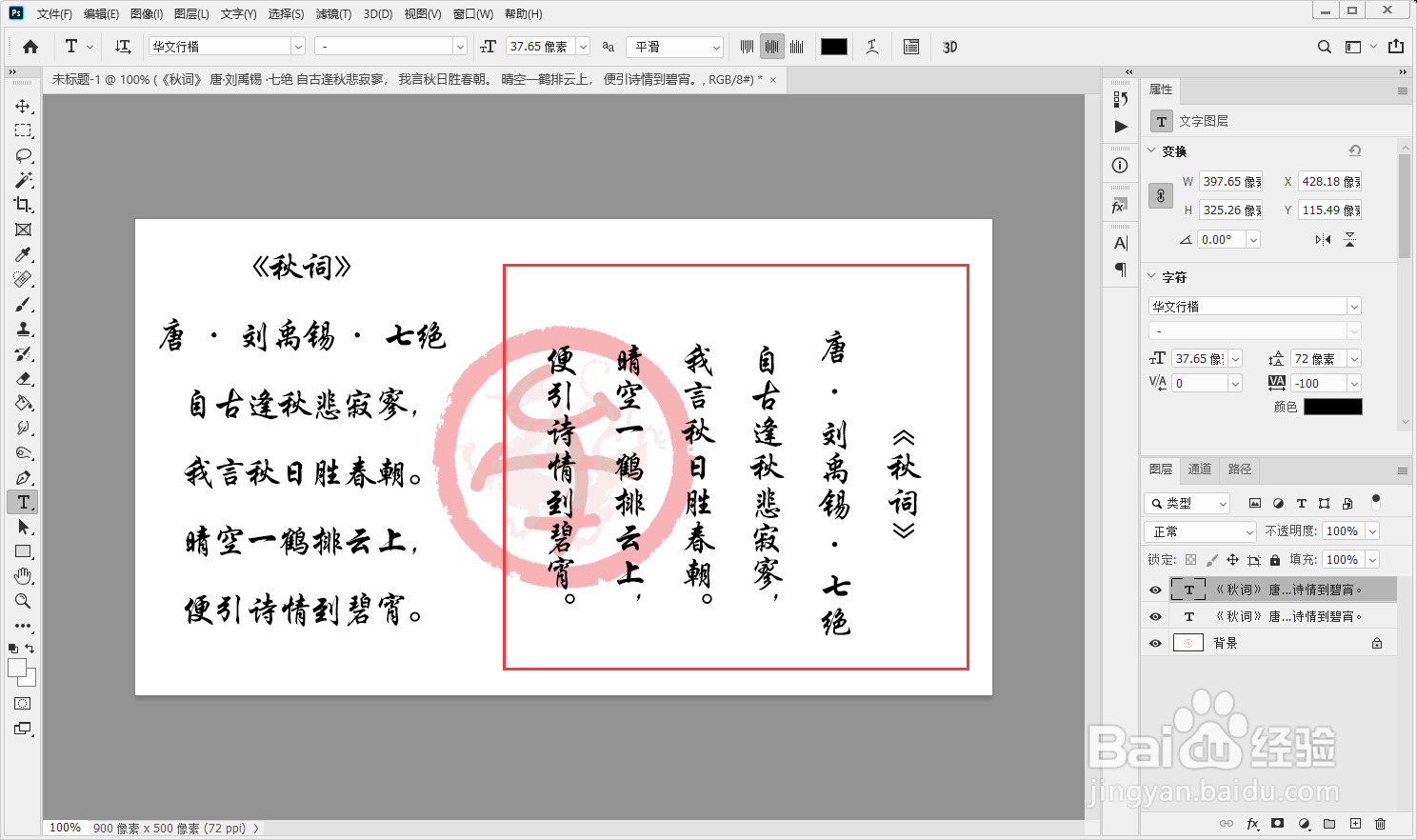Collapse the 变换 section

[x=1151, y=150]
